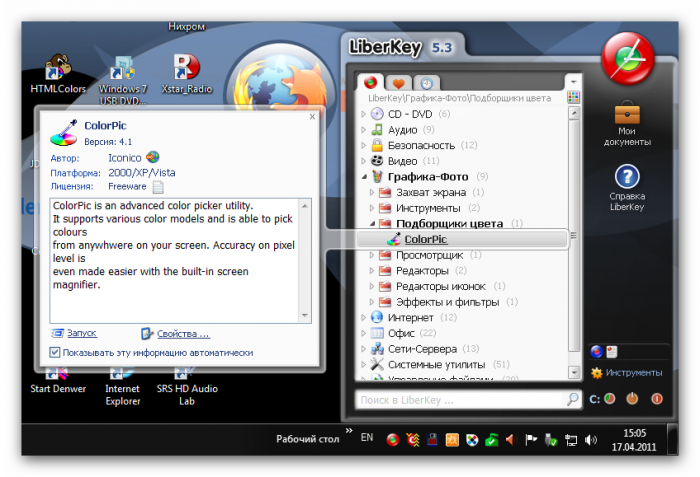Expand the Интернет category
Screen dimensions: 700x477
click(x=364, y=318)
